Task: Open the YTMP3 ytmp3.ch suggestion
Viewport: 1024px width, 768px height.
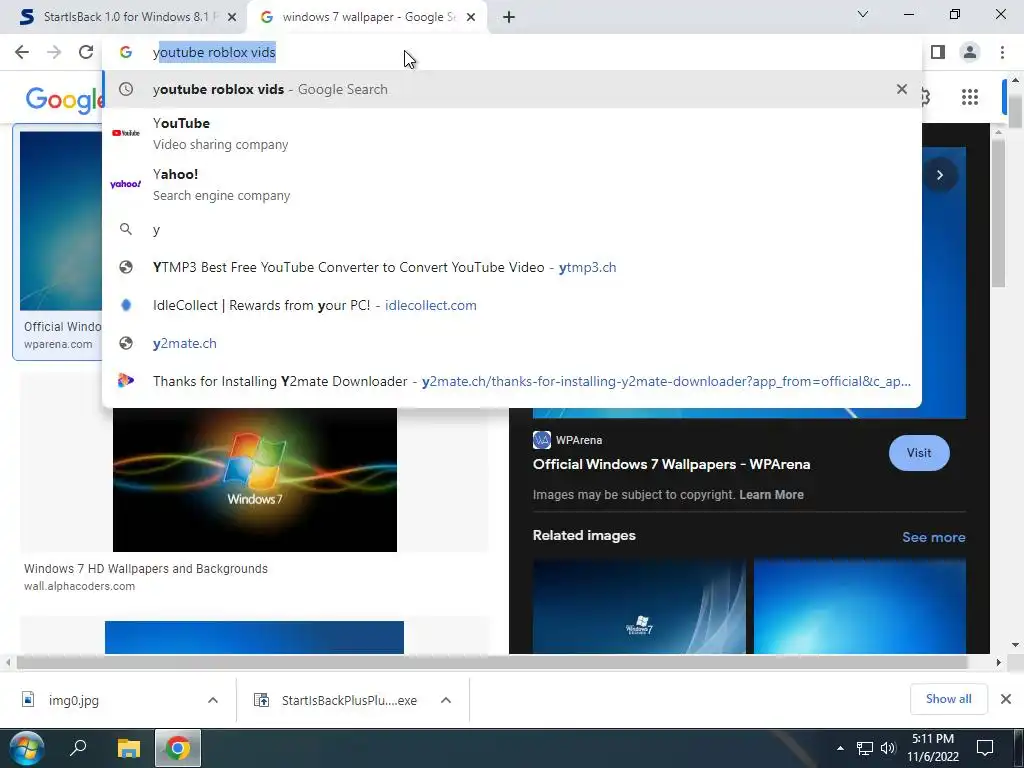Action: (511, 267)
